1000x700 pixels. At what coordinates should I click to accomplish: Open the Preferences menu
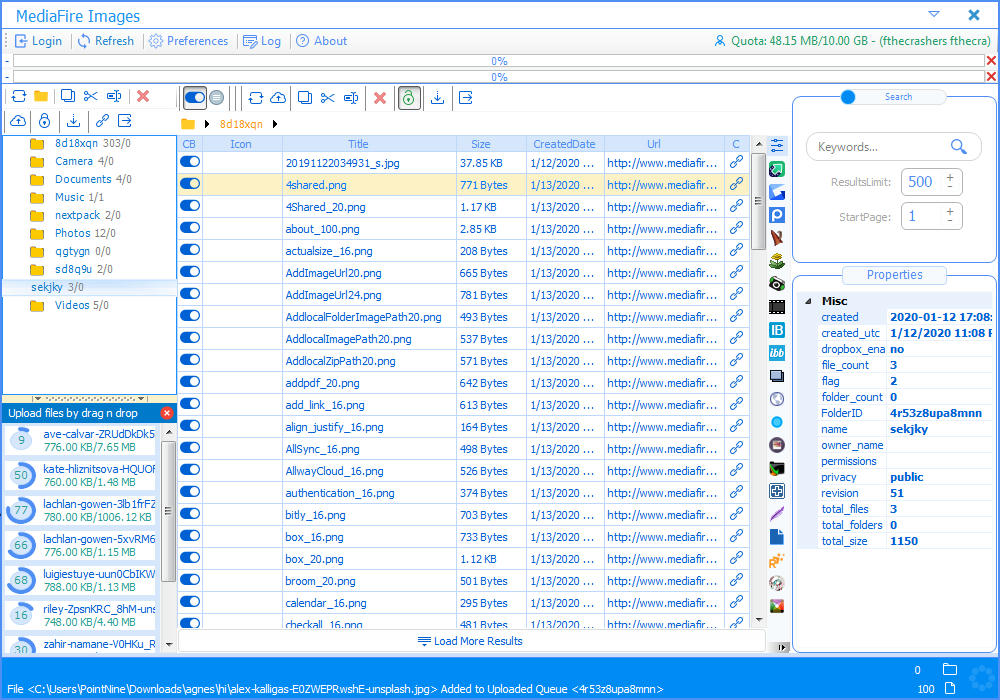coord(188,41)
